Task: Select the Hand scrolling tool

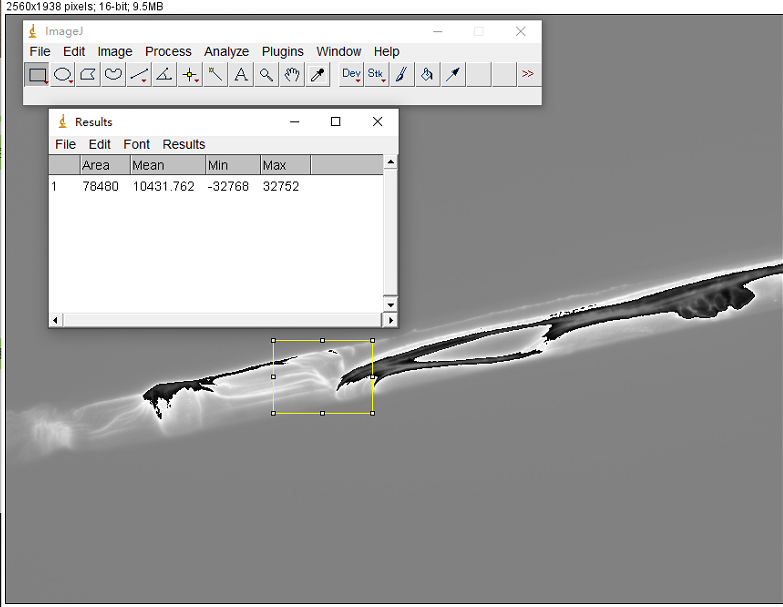Action: coord(292,74)
